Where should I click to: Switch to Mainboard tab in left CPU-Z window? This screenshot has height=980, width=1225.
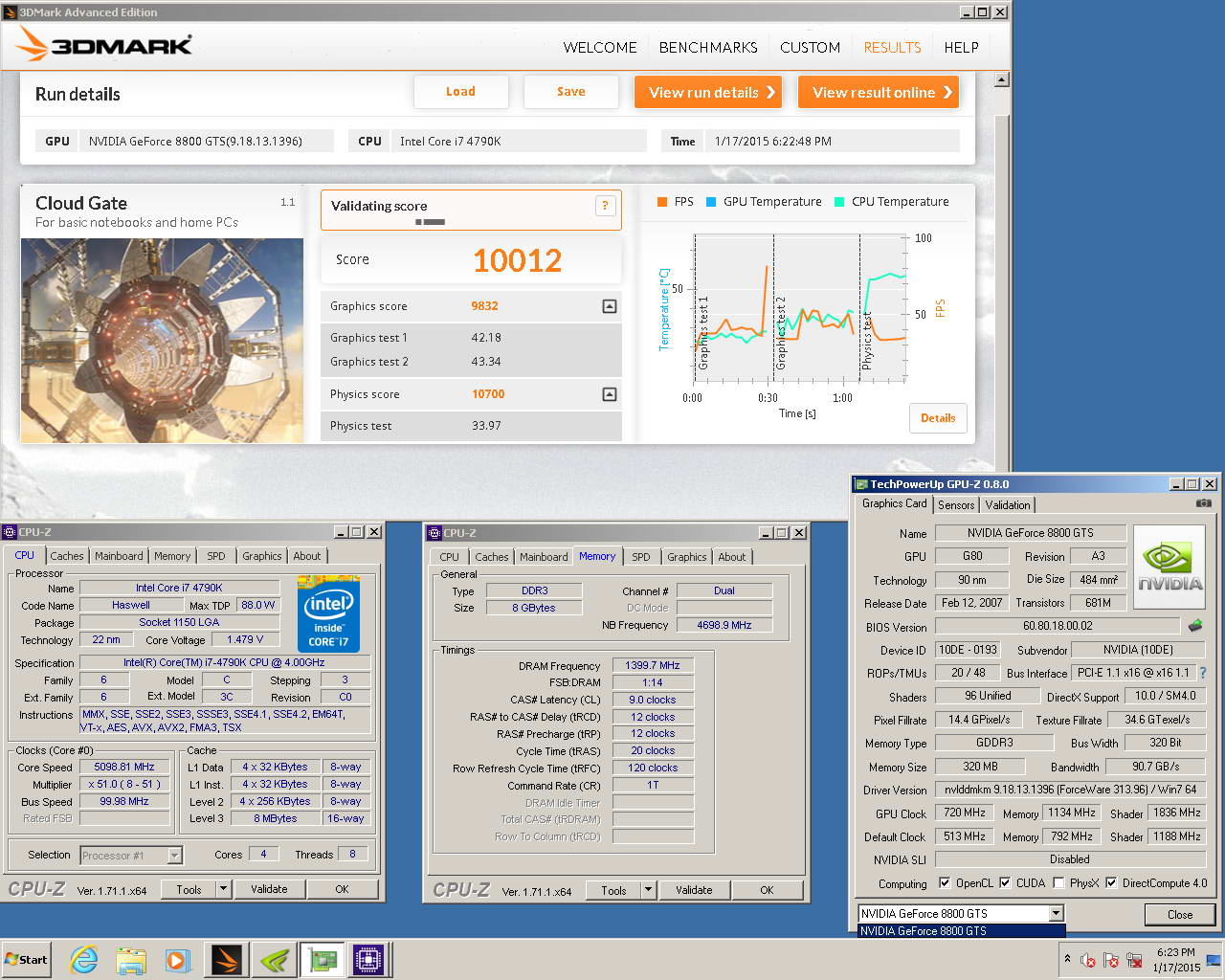[119, 555]
